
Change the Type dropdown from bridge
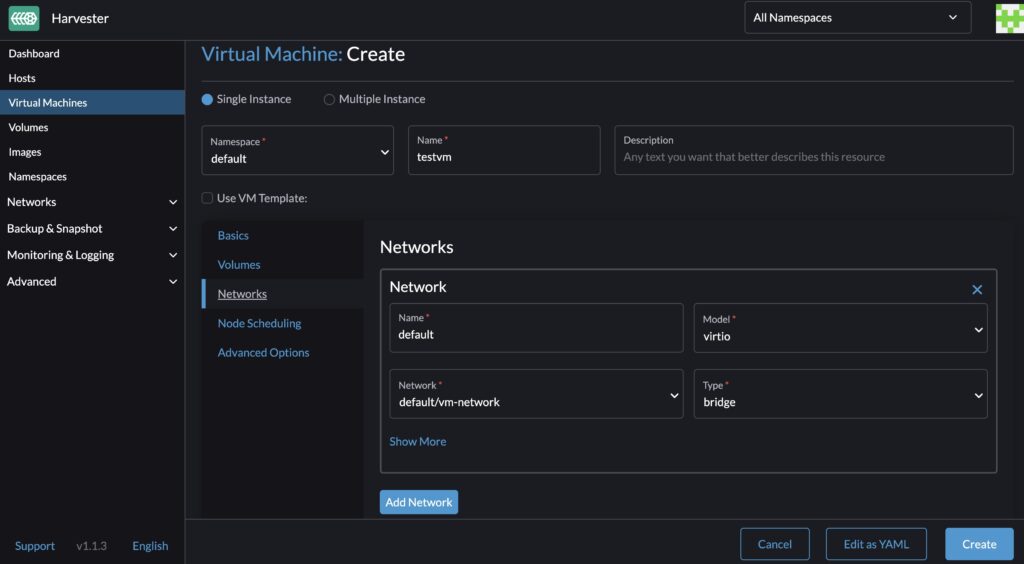(840, 394)
